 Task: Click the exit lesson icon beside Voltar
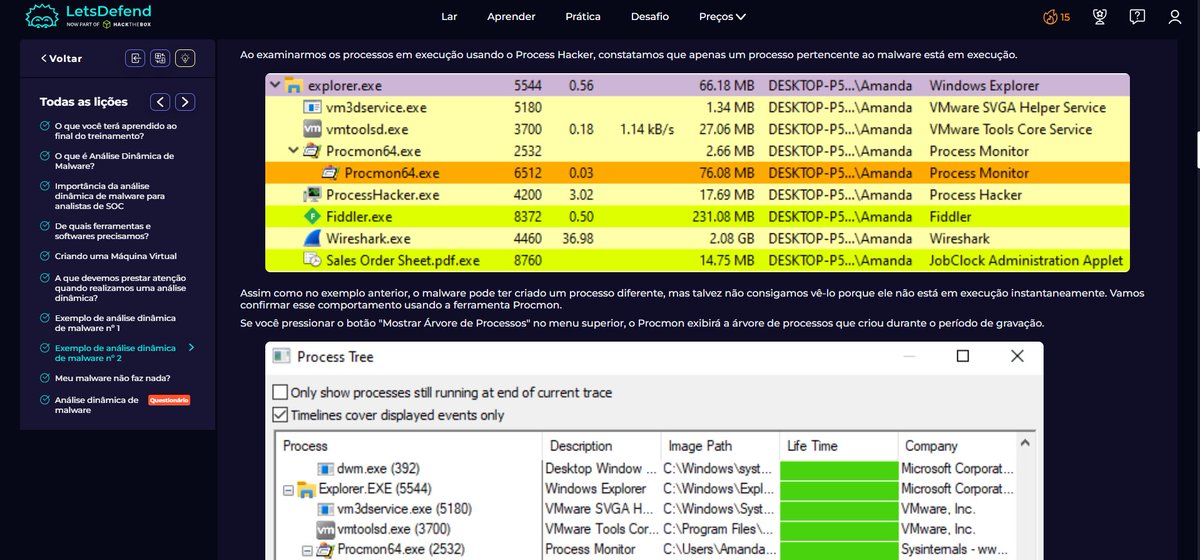[x=137, y=58]
